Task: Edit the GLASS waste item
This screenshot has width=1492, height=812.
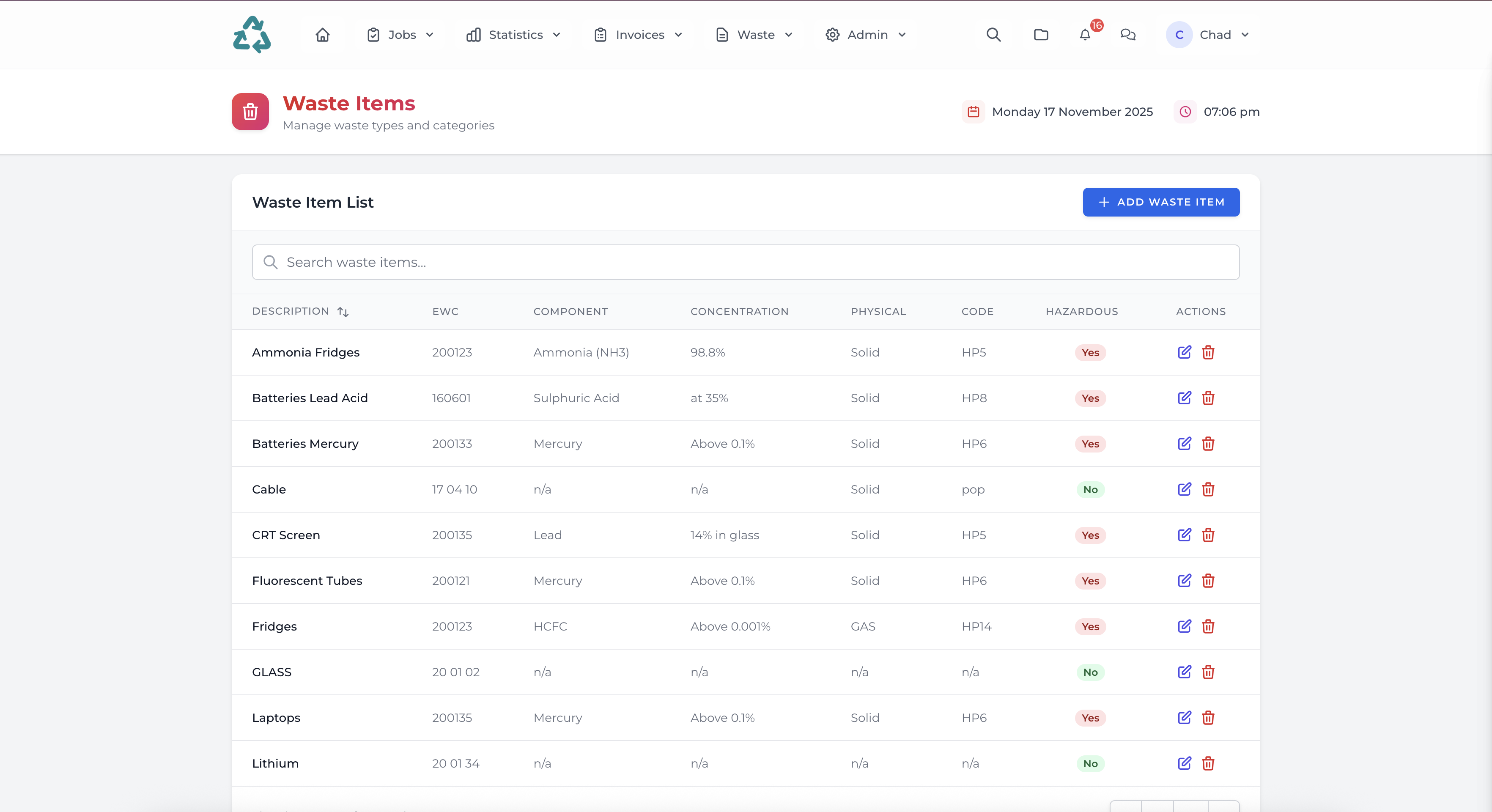Action: [1184, 672]
